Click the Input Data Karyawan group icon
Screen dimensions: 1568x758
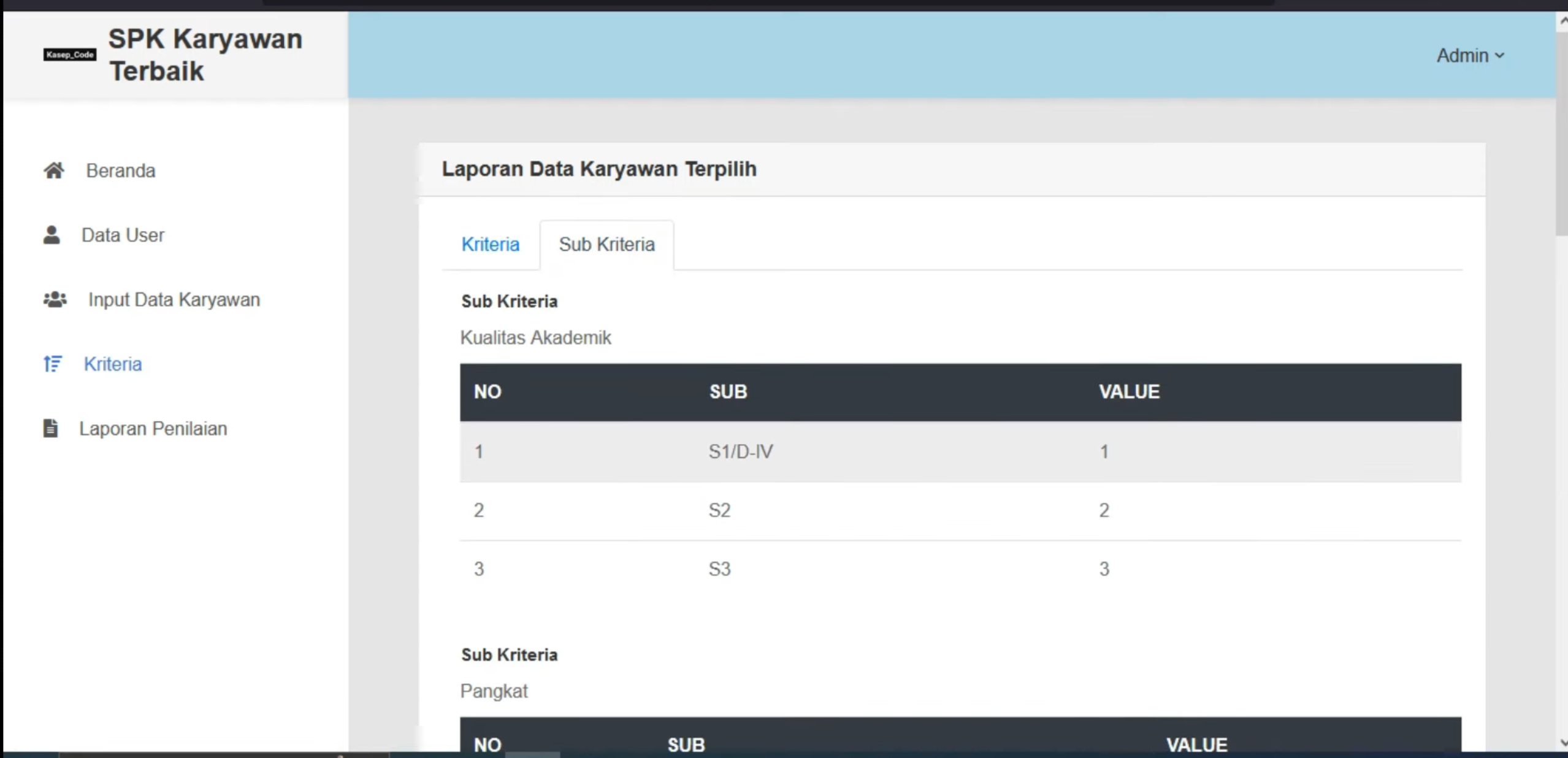point(55,299)
